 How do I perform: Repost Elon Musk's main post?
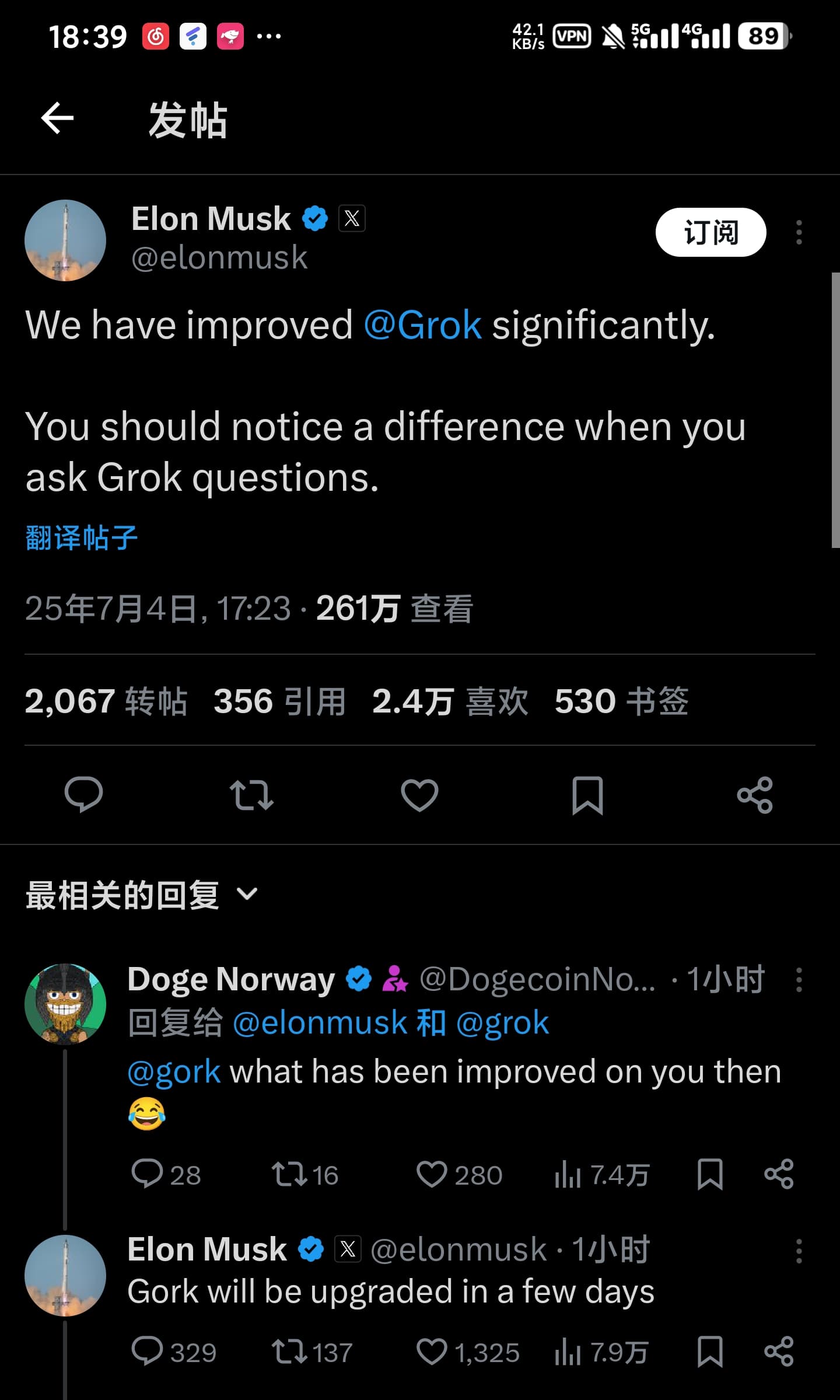click(x=251, y=795)
